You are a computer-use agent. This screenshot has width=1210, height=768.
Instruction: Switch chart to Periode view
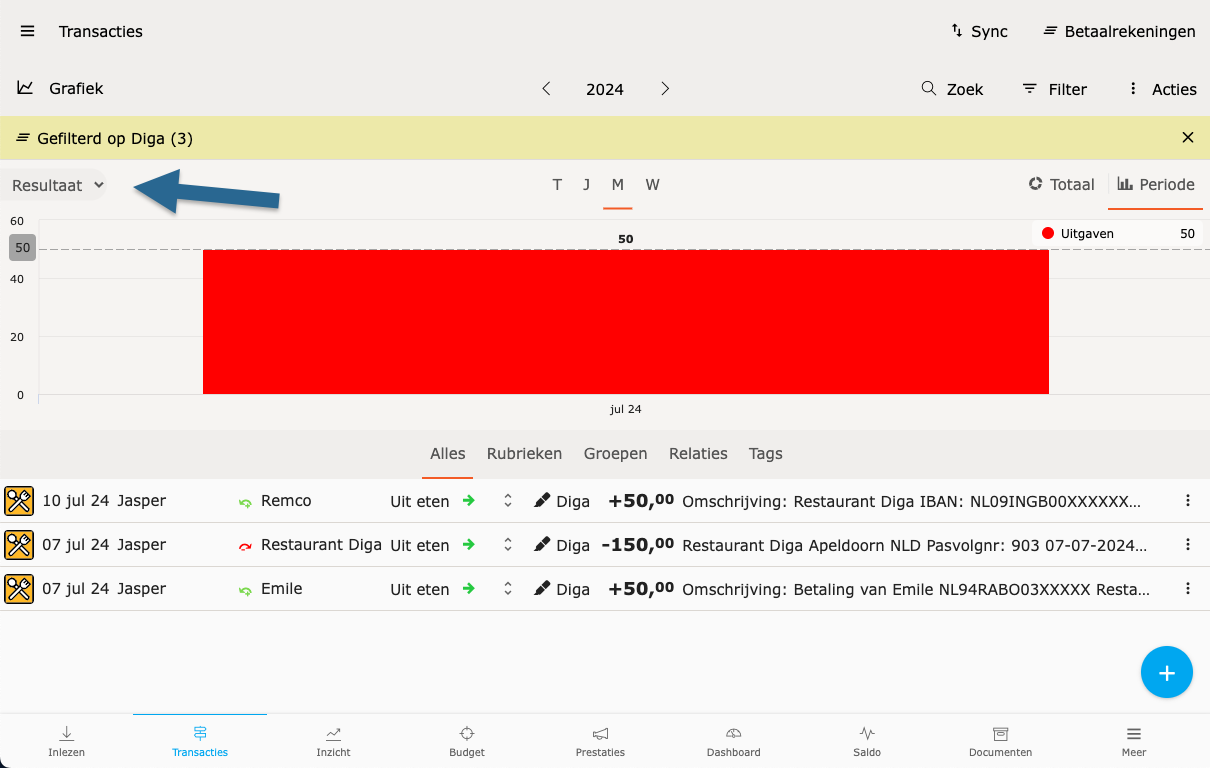1156,185
